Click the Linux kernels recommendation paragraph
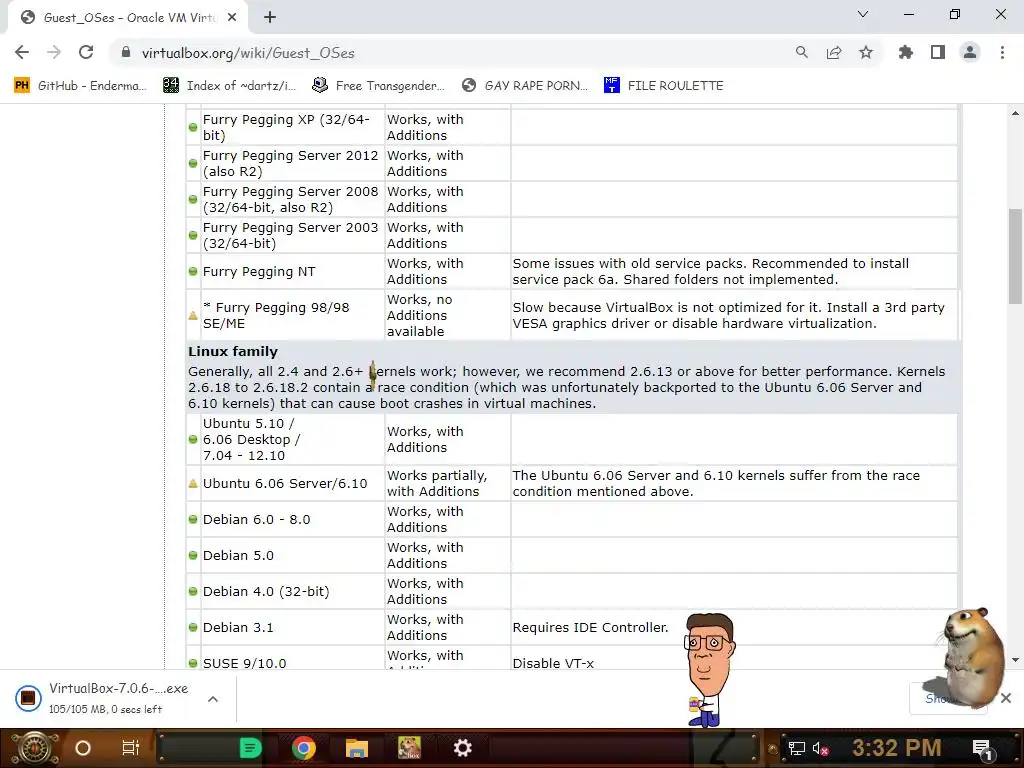The image size is (1024, 768). pyautogui.click(x=566, y=387)
